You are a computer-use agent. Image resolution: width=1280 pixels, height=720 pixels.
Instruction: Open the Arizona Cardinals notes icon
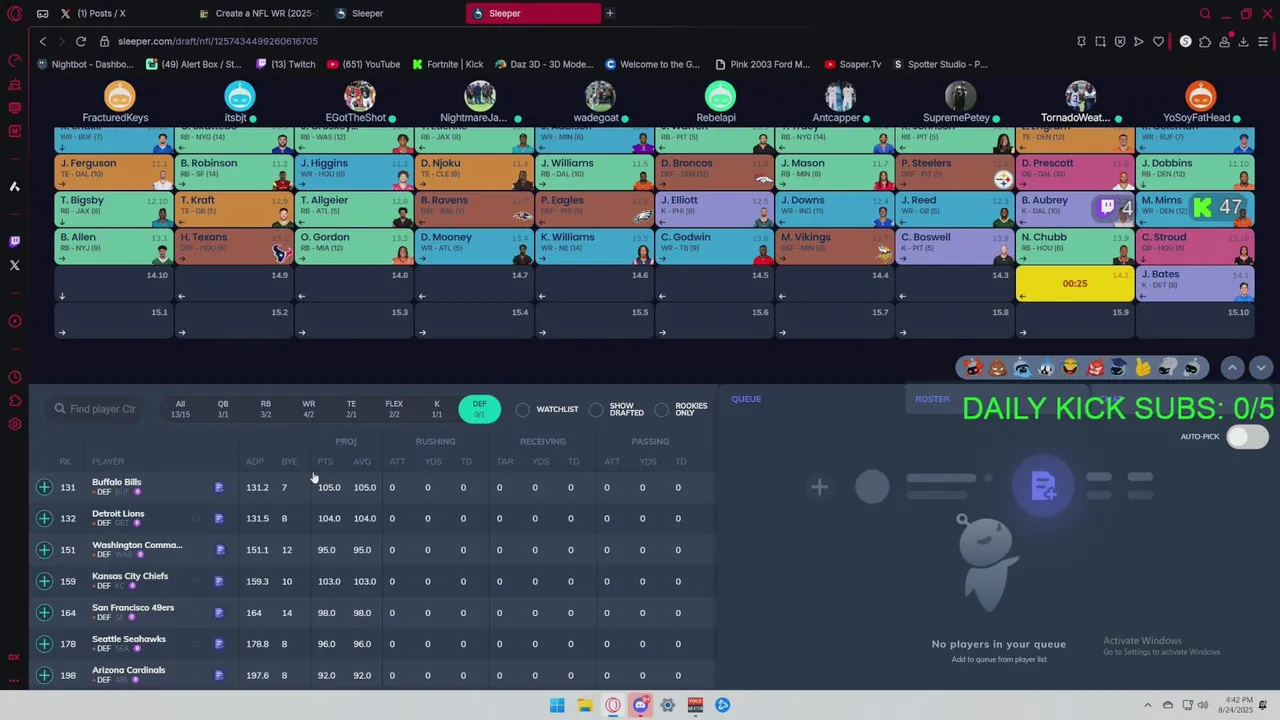[219, 675]
